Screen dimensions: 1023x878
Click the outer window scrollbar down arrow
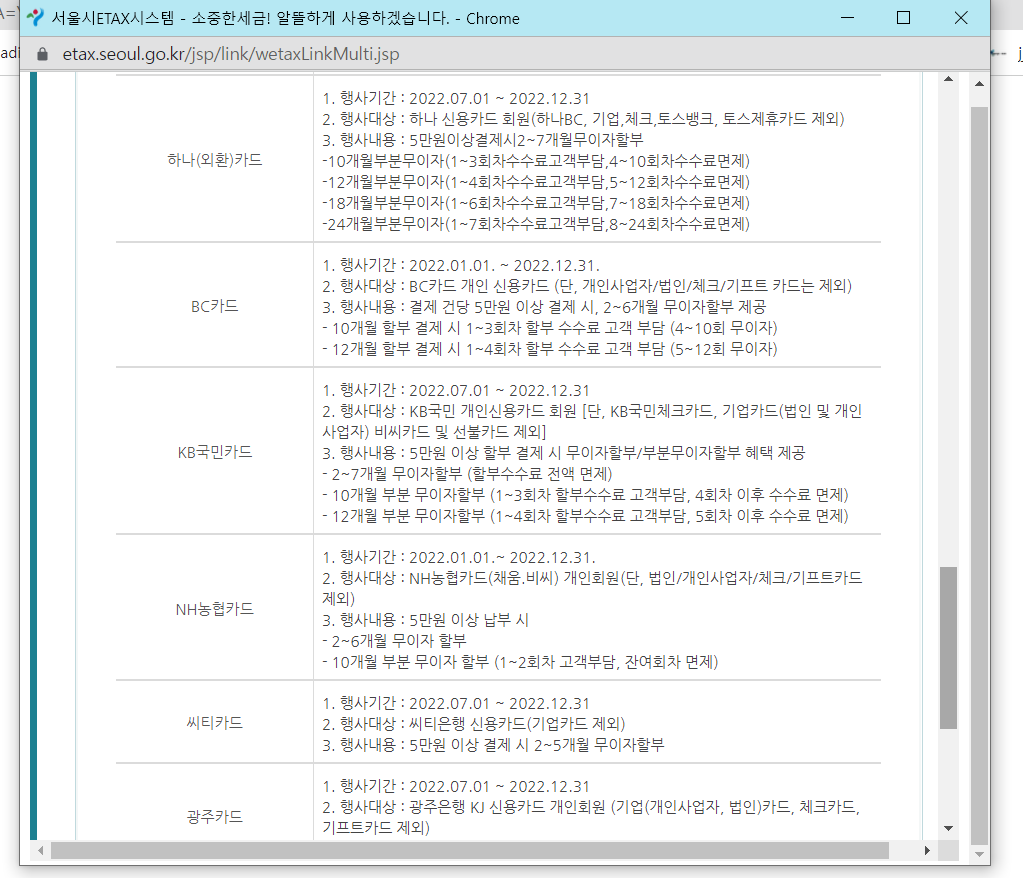click(979, 854)
